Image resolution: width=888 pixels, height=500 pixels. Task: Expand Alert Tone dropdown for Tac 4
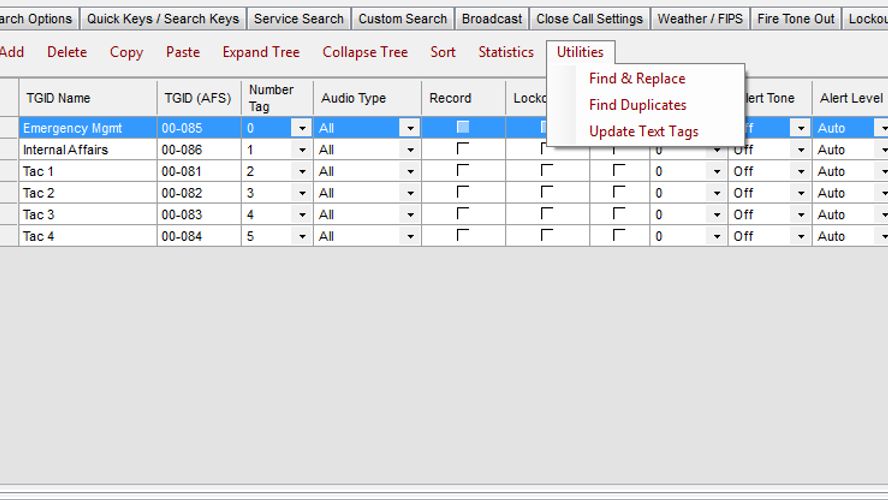801,236
